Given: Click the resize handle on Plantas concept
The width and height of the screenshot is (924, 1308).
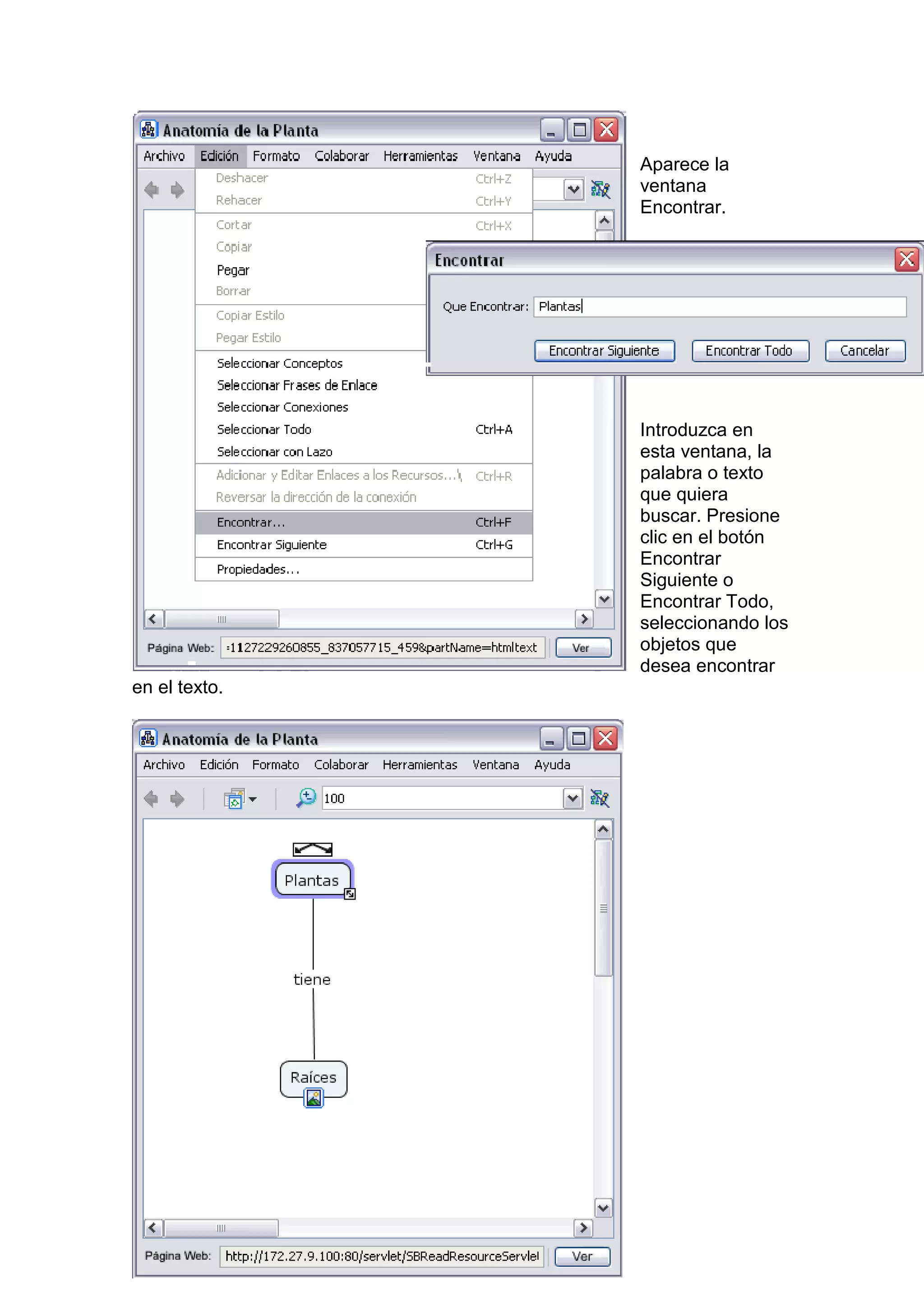Looking at the screenshot, I should click(x=350, y=894).
